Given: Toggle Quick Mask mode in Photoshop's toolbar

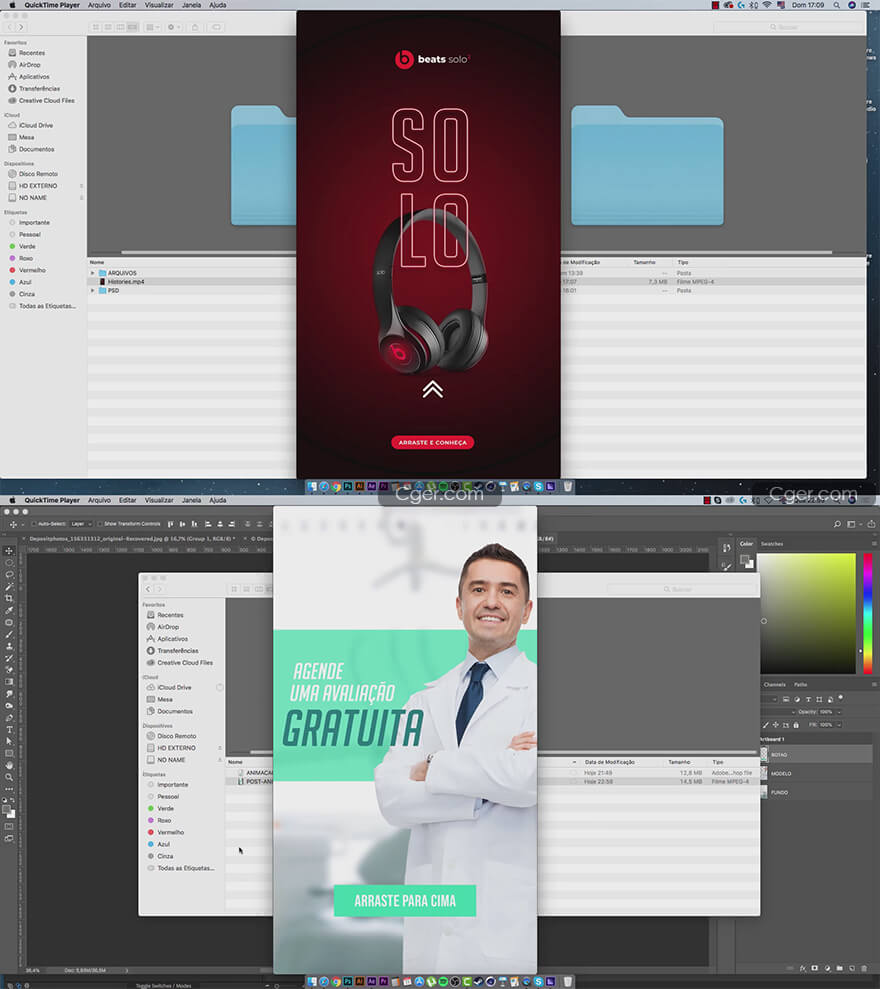Looking at the screenshot, I should 9,826.
